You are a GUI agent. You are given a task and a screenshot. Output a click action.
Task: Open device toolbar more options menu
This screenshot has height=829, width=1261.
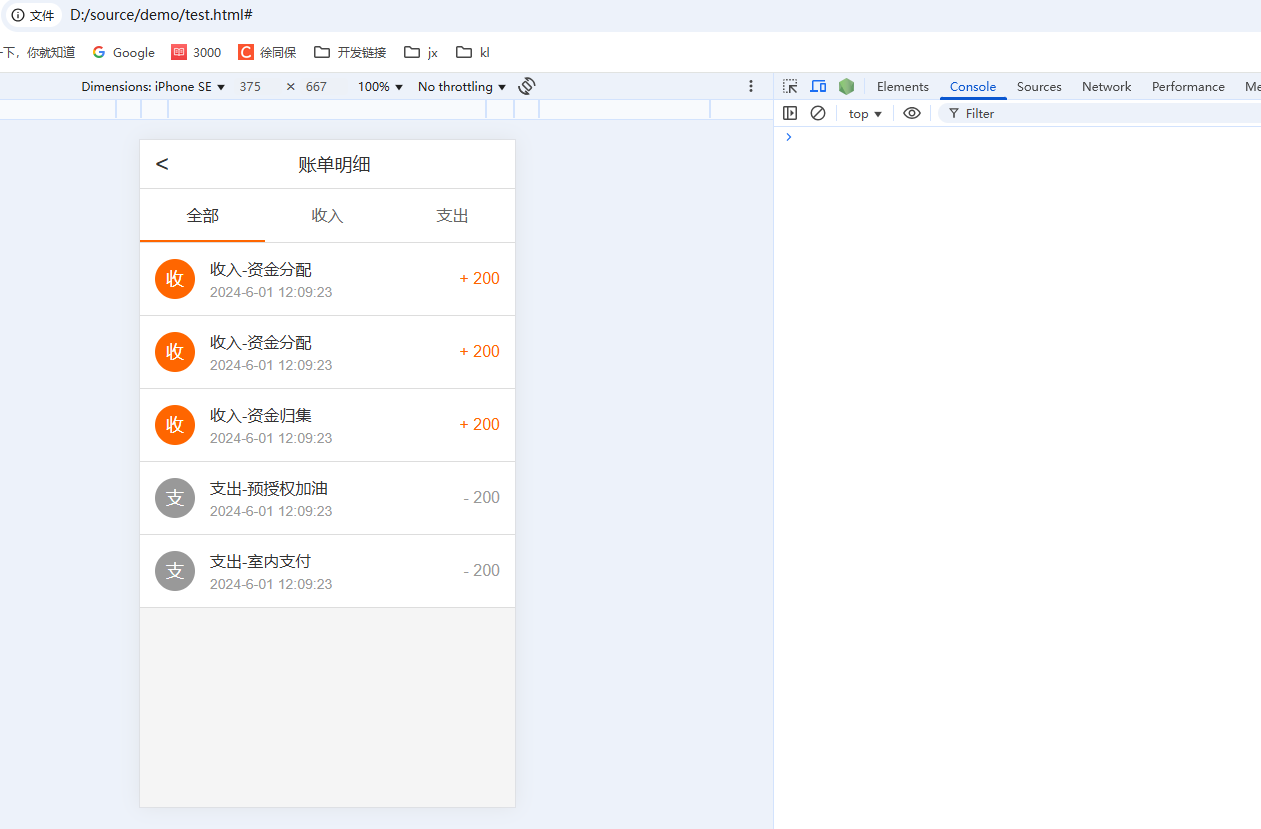(751, 86)
